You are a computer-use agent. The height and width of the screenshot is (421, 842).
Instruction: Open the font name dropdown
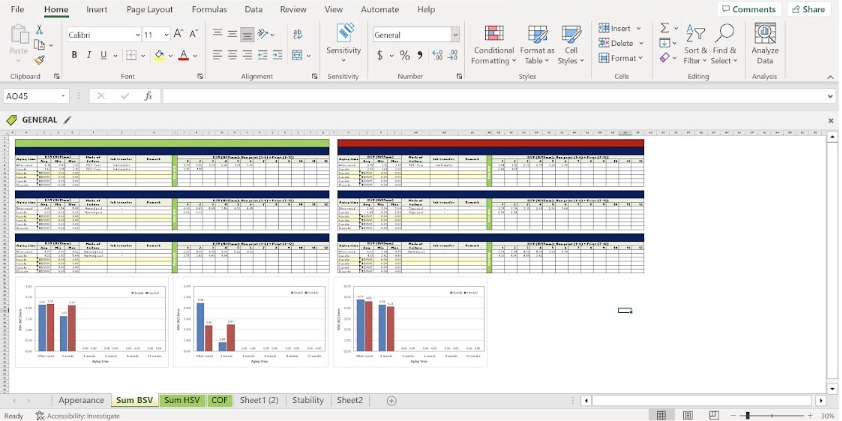137,35
